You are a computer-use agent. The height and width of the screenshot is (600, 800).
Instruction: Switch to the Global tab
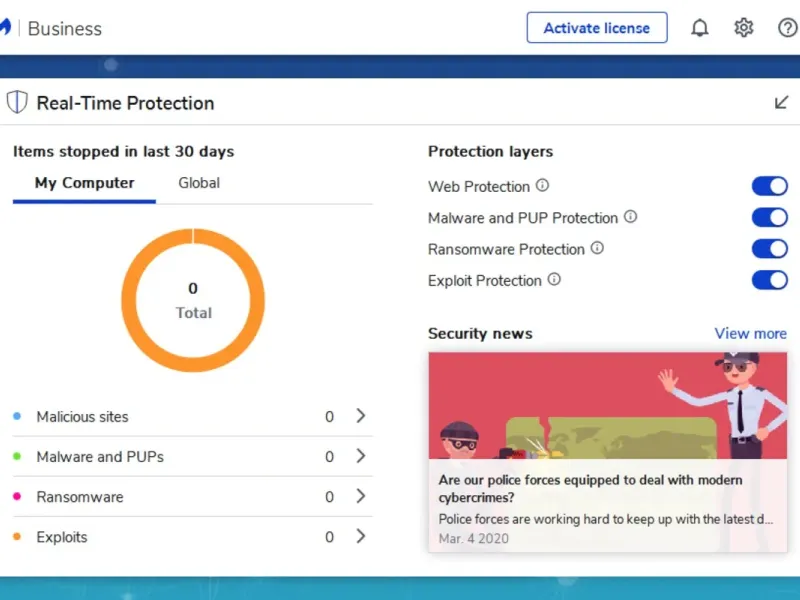[199, 183]
